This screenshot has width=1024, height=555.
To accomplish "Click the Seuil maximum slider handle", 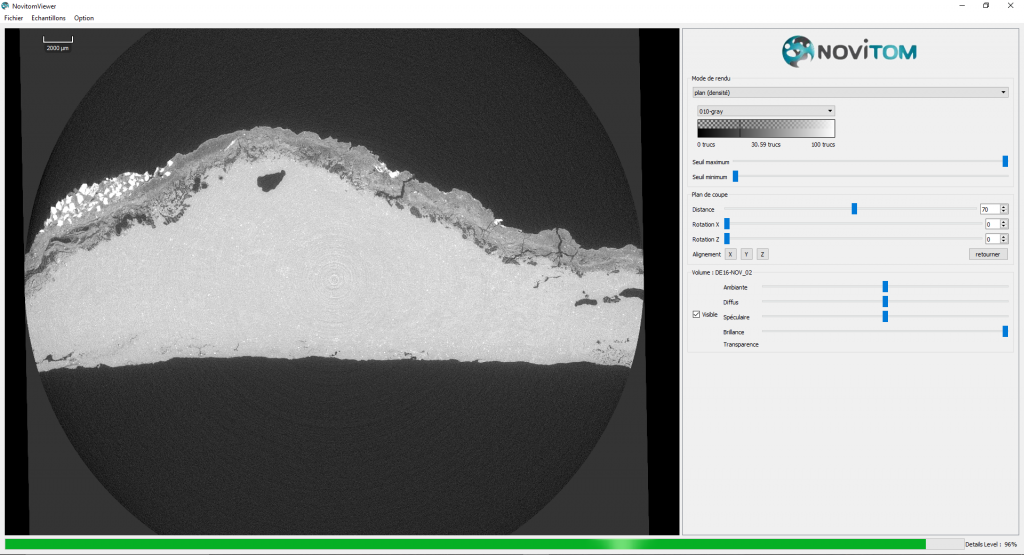I will [x=1005, y=161].
